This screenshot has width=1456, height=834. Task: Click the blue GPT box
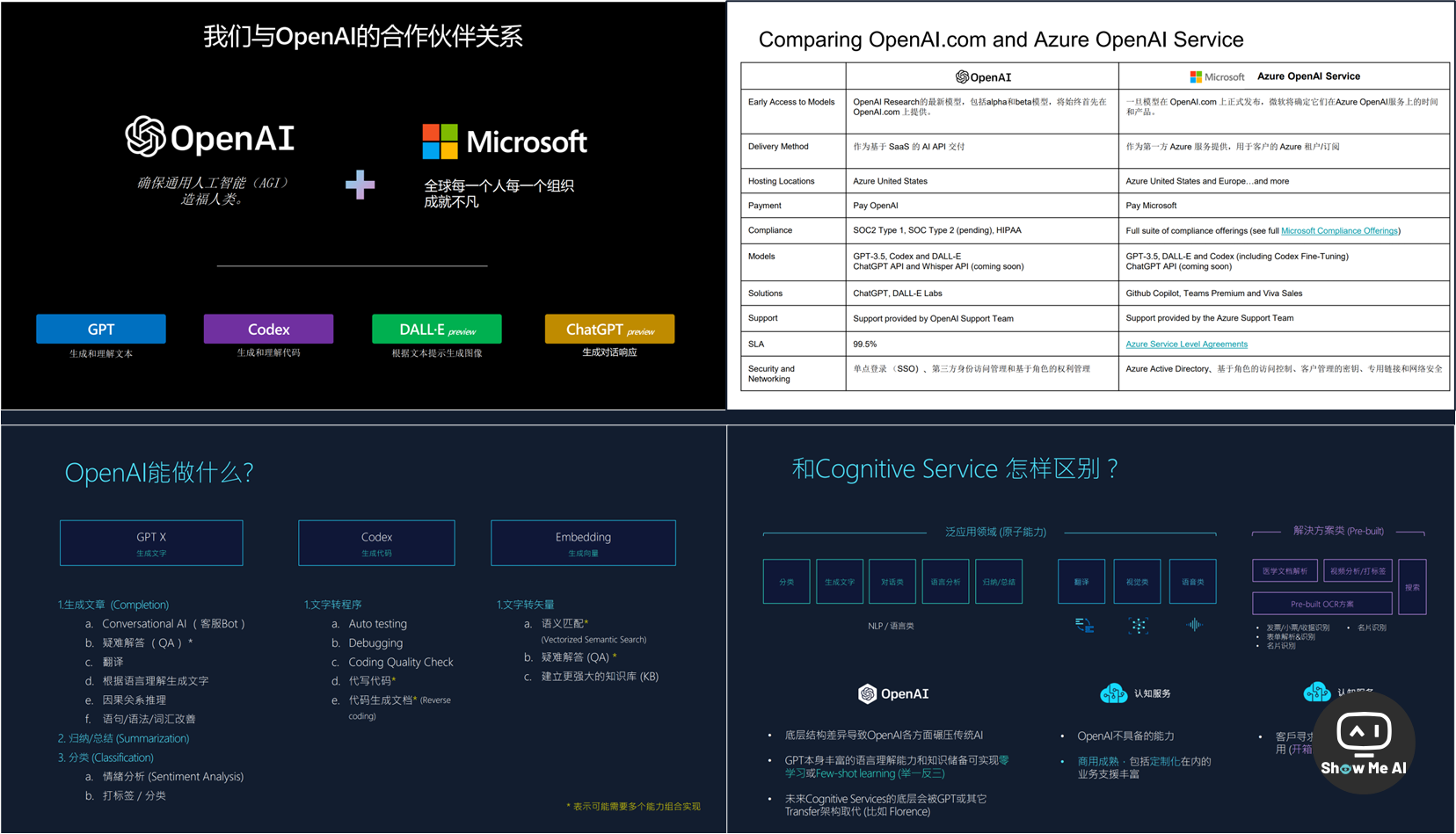click(x=101, y=329)
